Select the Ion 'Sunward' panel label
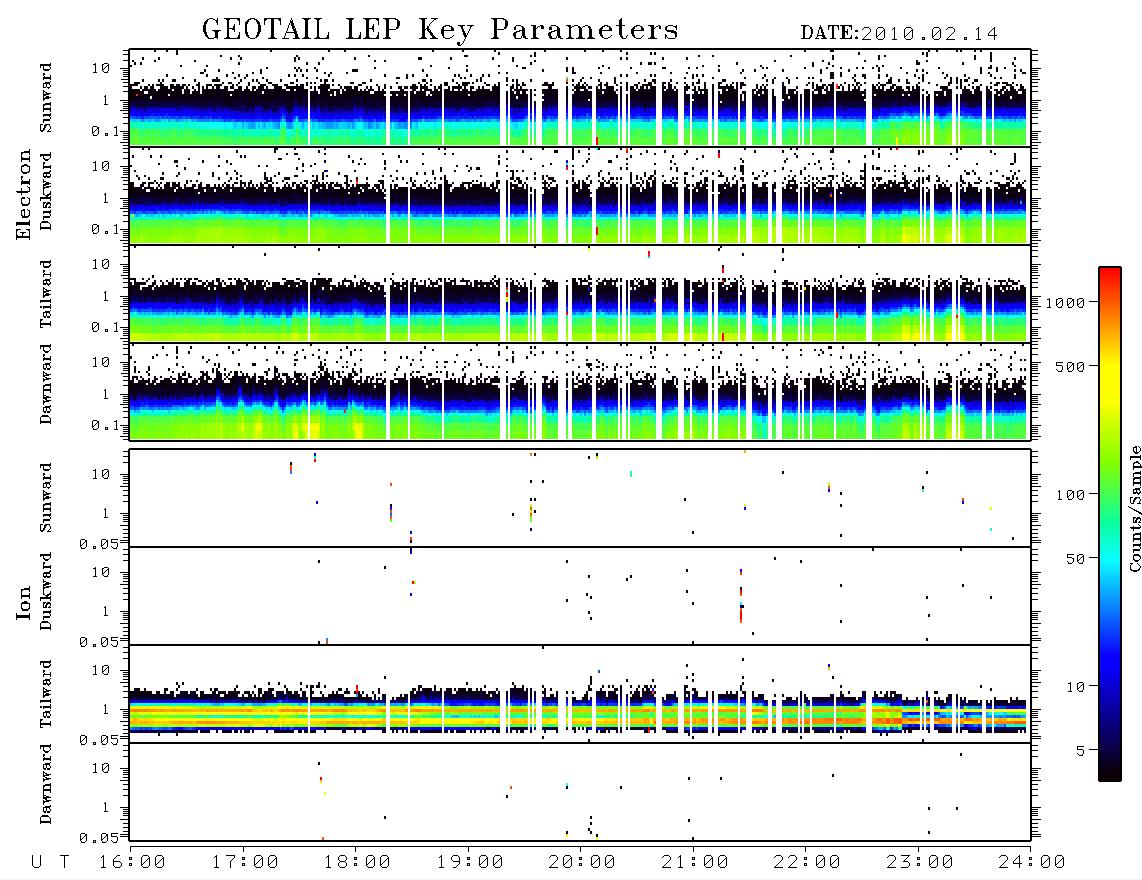The width and height of the screenshot is (1142, 880). [x=46, y=498]
